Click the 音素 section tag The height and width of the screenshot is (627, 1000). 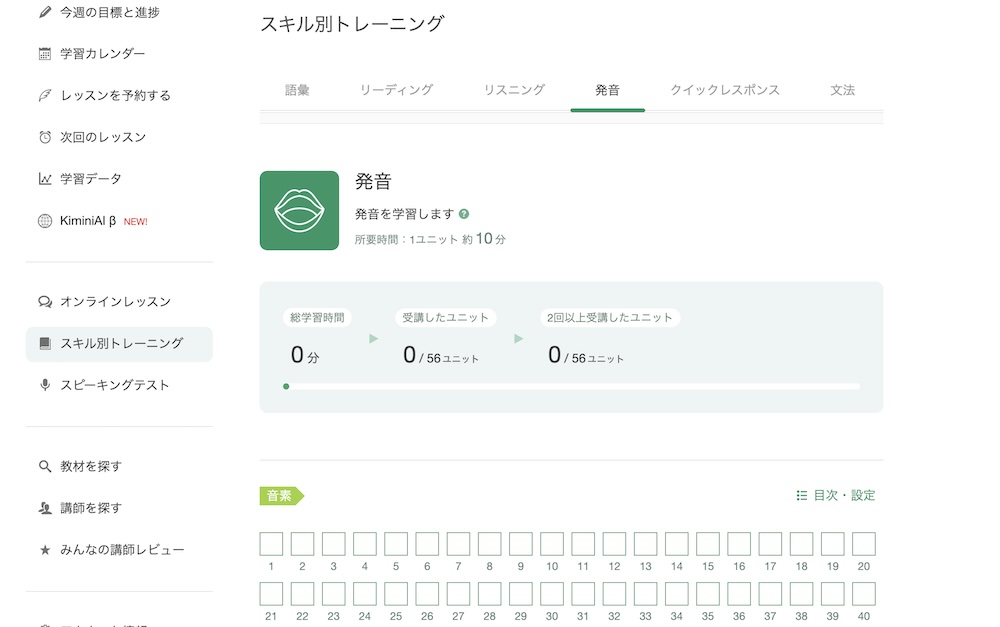point(282,496)
